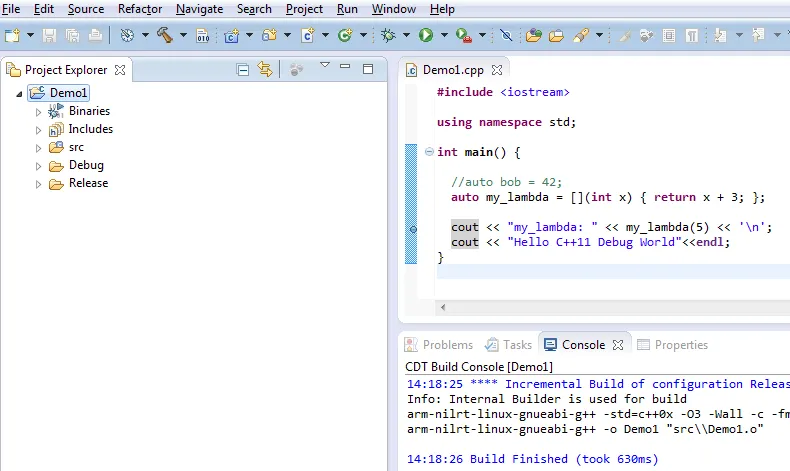Open the New wizard dropdown arrow
This screenshot has width=790, height=471.
tap(30, 35)
